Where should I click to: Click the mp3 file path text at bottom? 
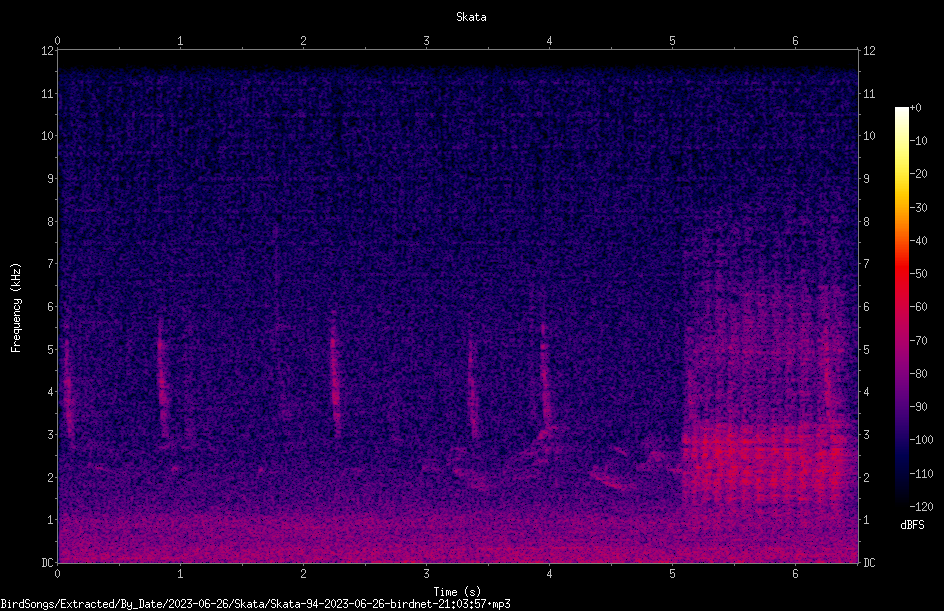point(255,604)
